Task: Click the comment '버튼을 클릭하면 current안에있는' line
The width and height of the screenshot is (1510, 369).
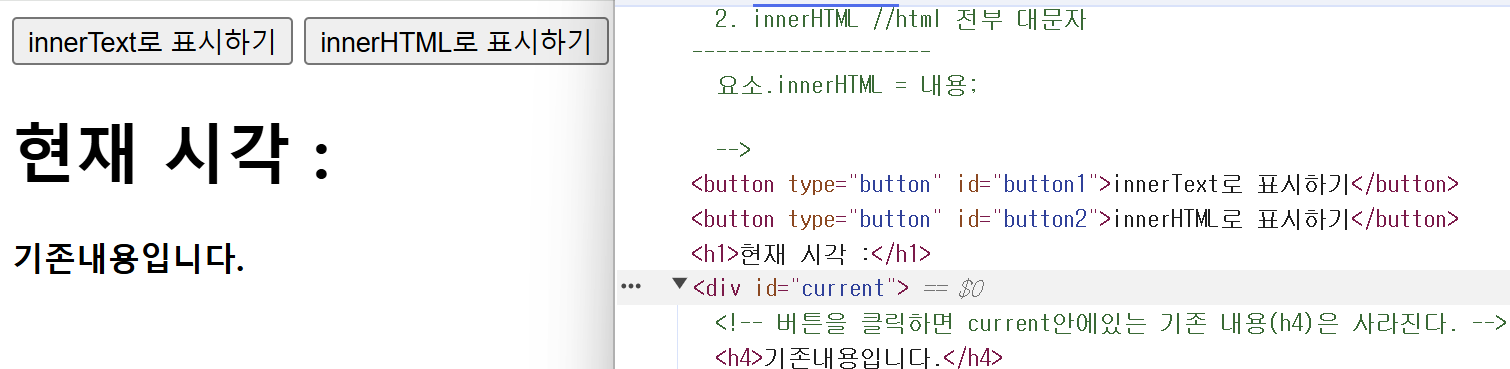Action: (x=1110, y=323)
